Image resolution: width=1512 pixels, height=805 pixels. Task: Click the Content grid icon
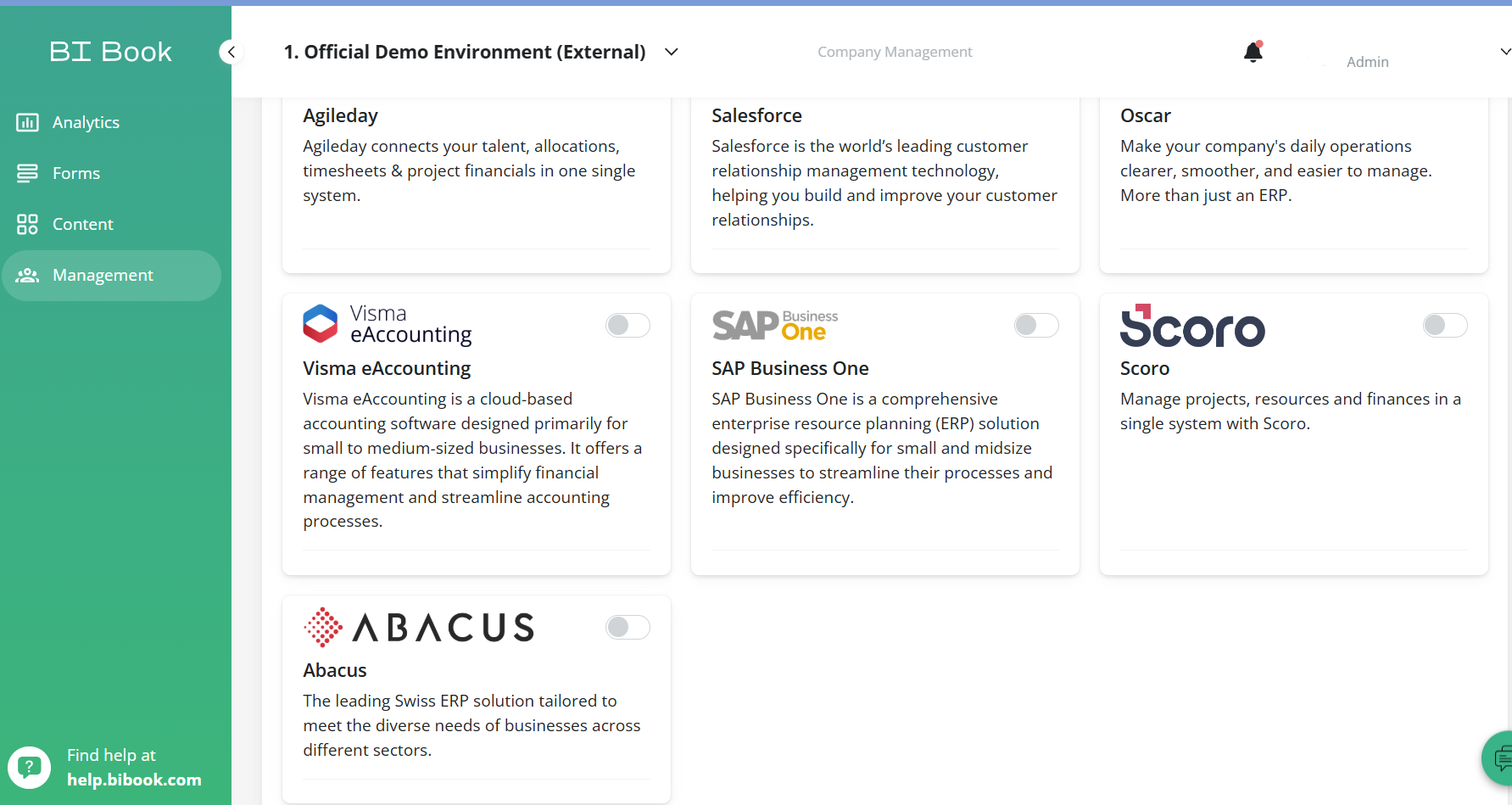pos(27,224)
